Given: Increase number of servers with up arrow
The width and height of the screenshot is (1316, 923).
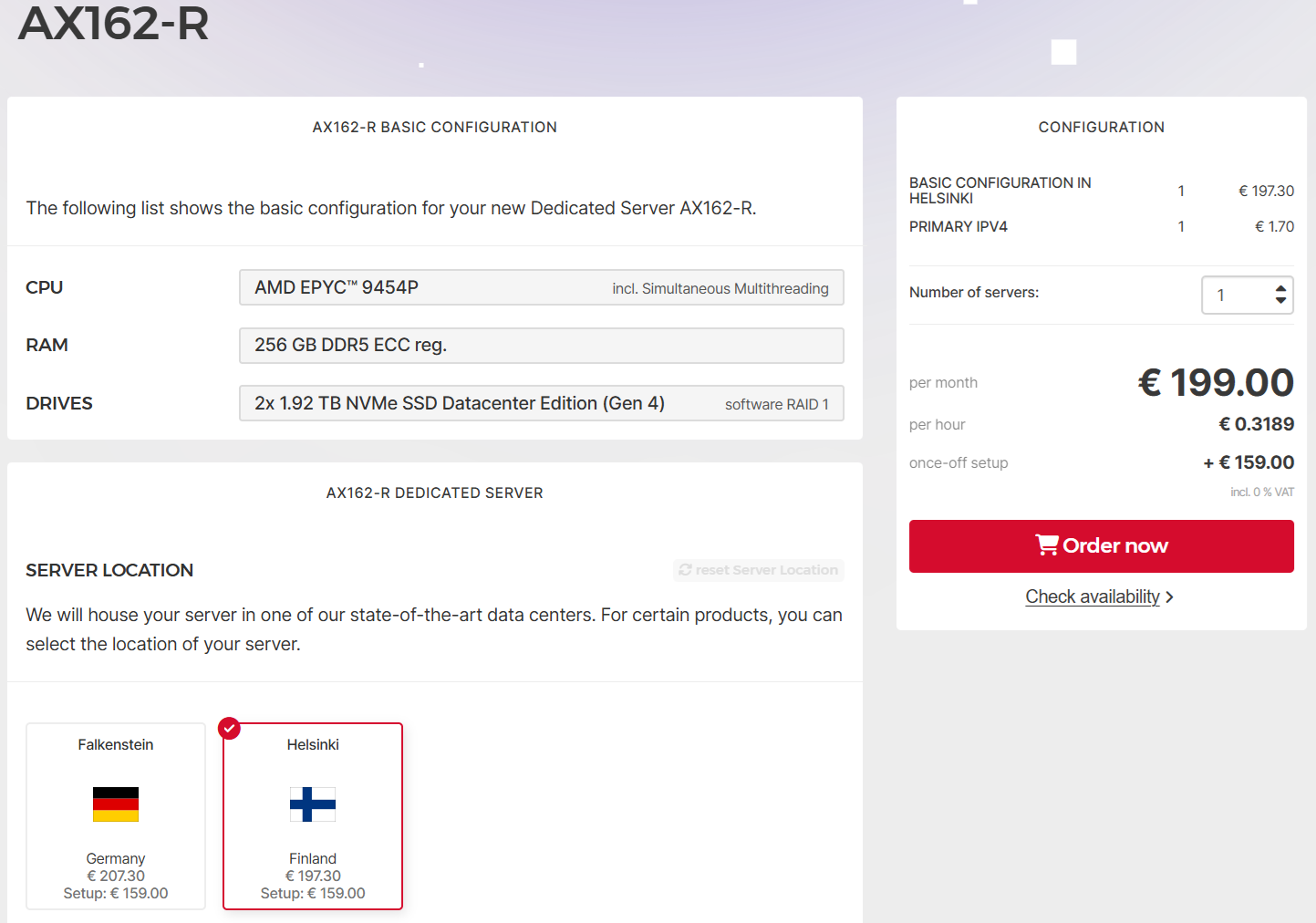Looking at the screenshot, I should [x=1280, y=288].
